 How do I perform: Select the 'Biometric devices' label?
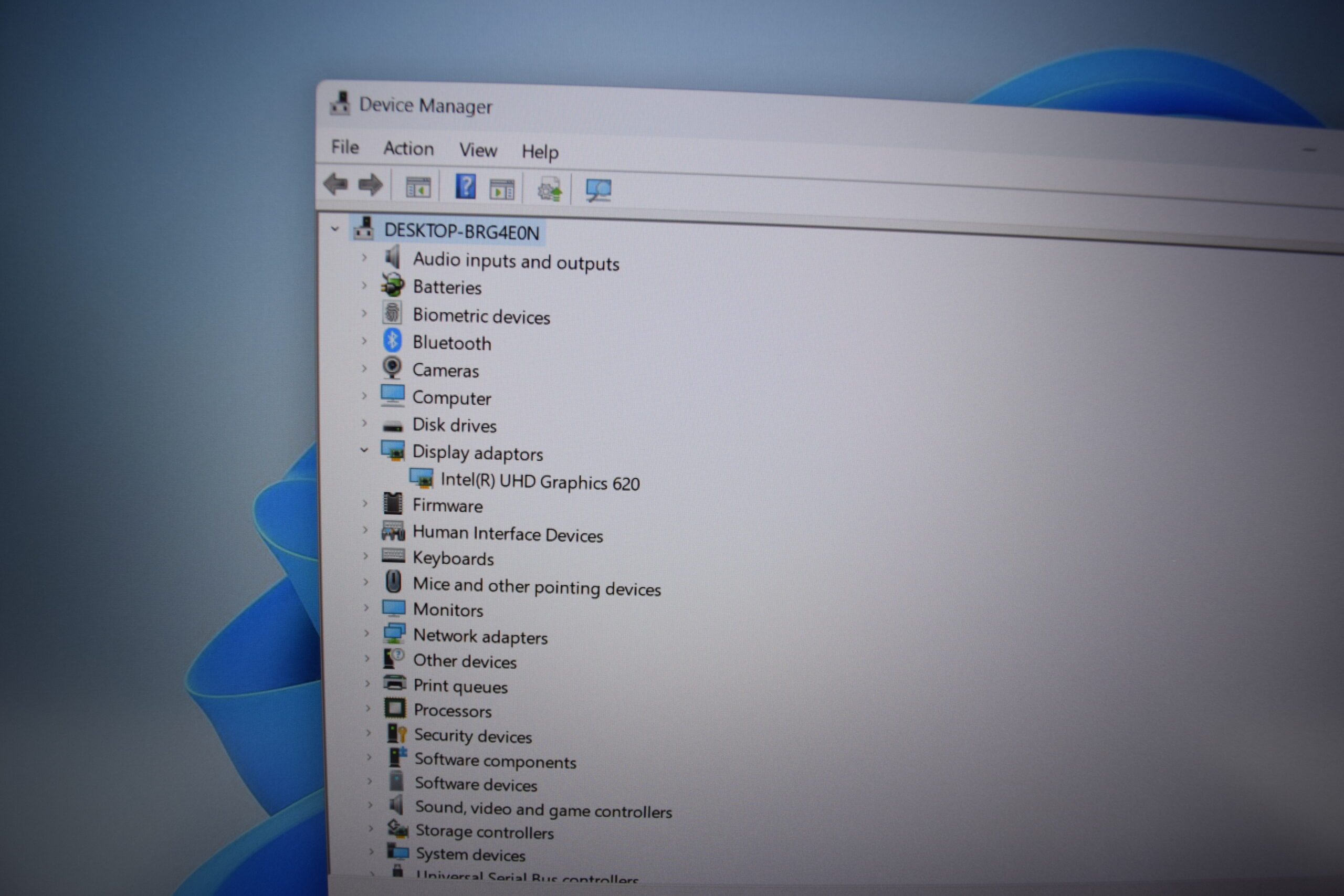point(481,316)
